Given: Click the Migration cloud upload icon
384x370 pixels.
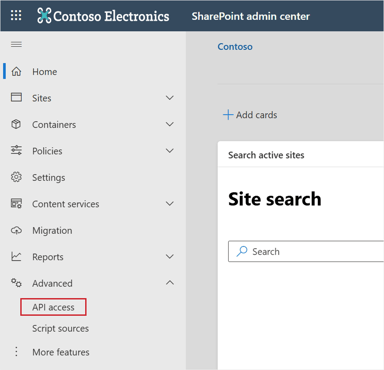Looking at the screenshot, I should (16, 230).
